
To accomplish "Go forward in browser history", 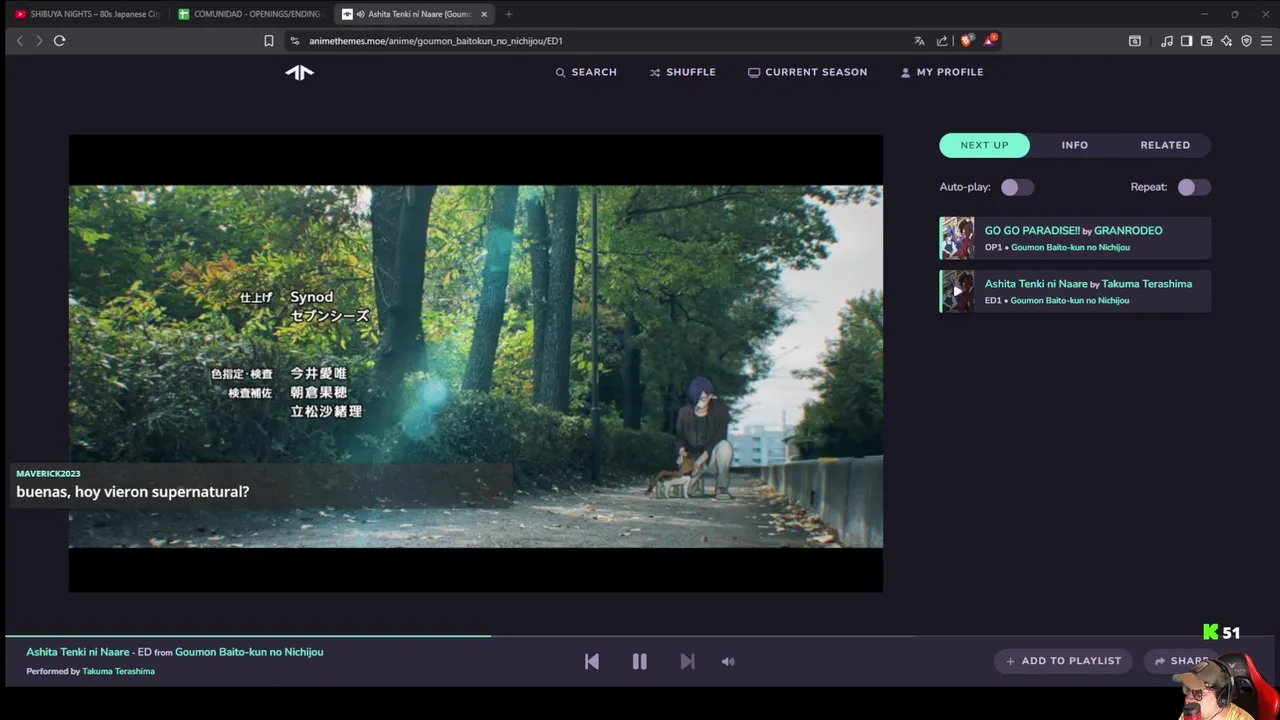I will point(39,41).
